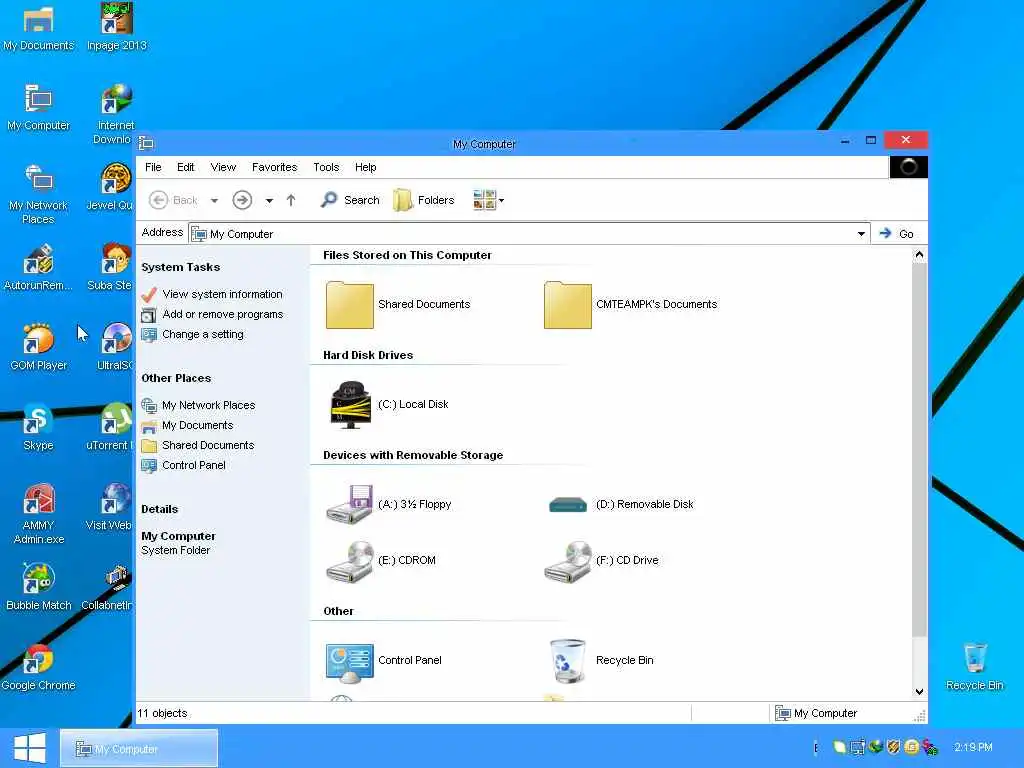Collapse the Other Places section header
The height and width of the screenshot is (768, 1024).
coord(176,378)
